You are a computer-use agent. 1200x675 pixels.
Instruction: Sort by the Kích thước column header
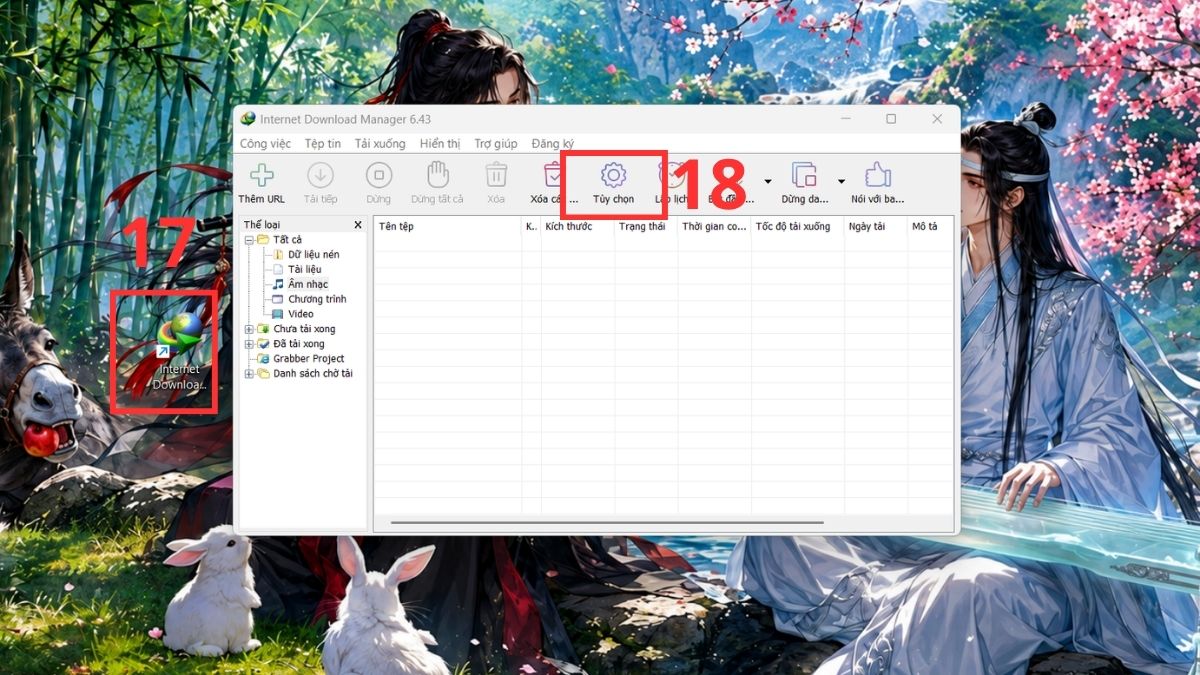click(x=578, y=227)
